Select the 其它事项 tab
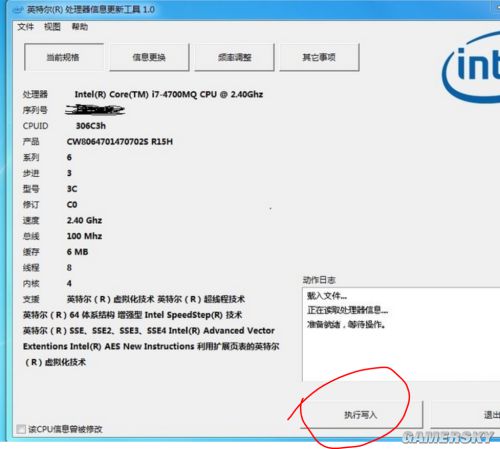This screenshot has width=500, height=449. (319, 57)
